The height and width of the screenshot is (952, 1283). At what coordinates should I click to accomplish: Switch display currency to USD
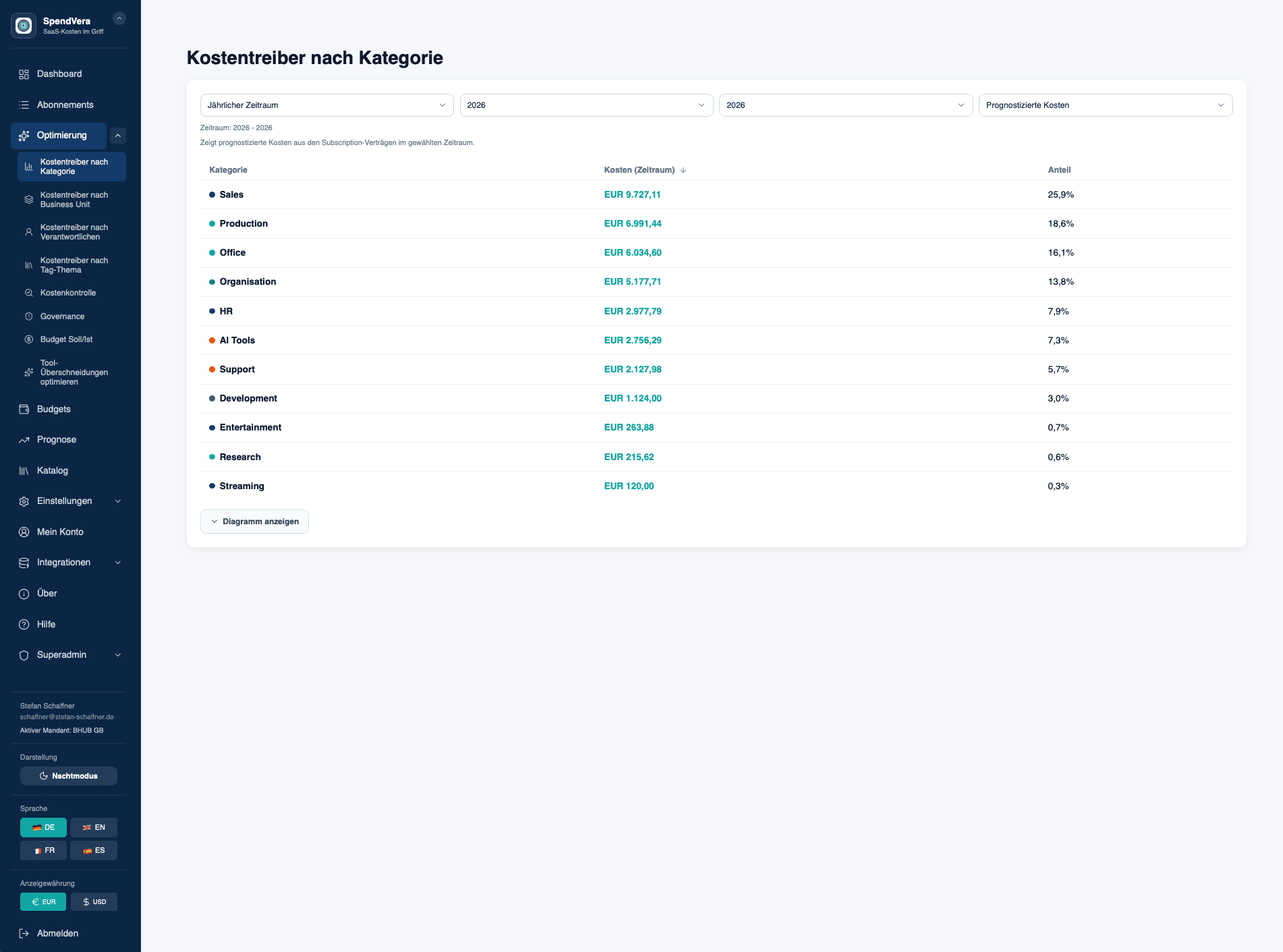point(94,902)
